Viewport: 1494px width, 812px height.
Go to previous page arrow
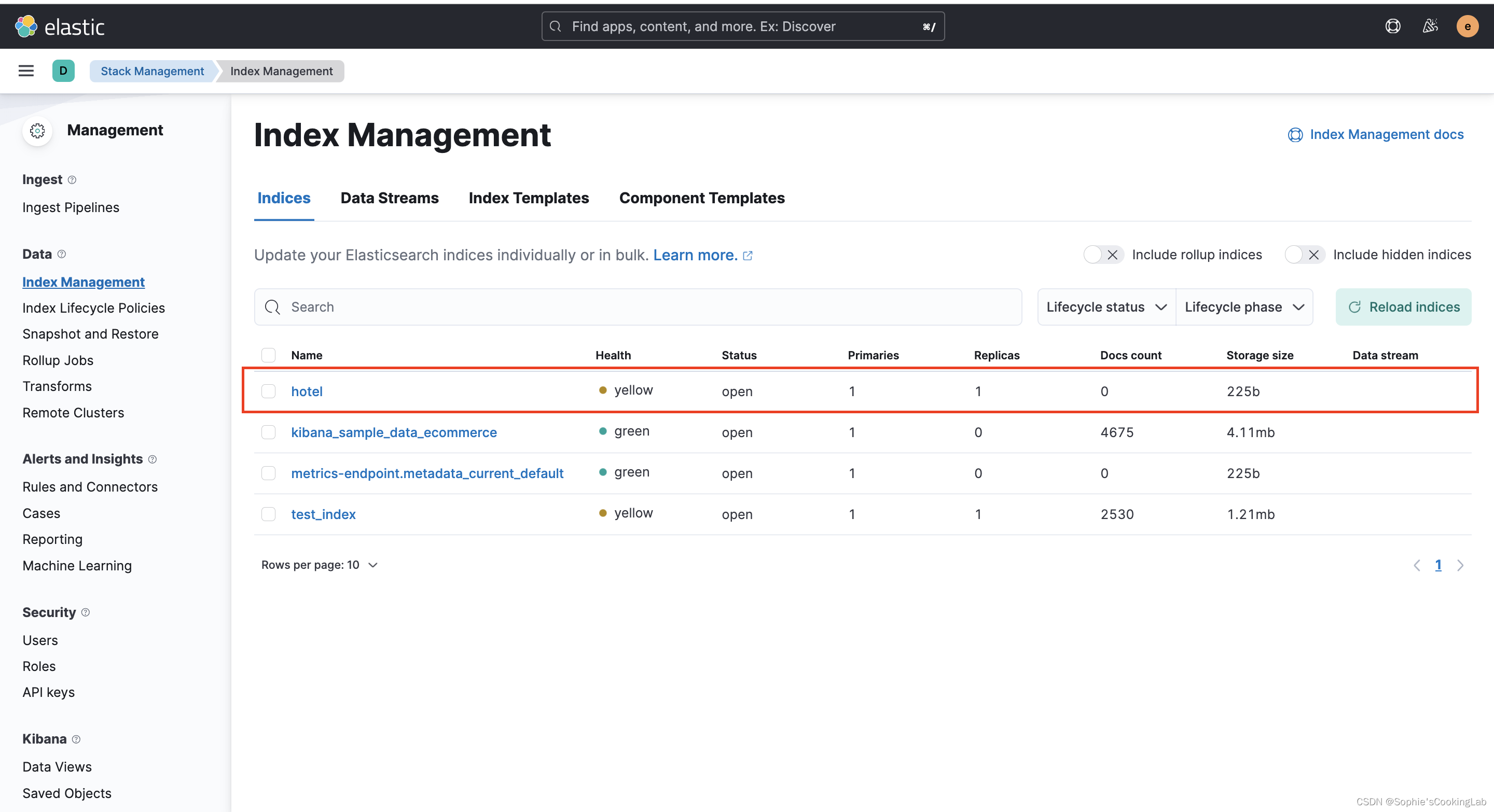click(x=1416, y=565)
